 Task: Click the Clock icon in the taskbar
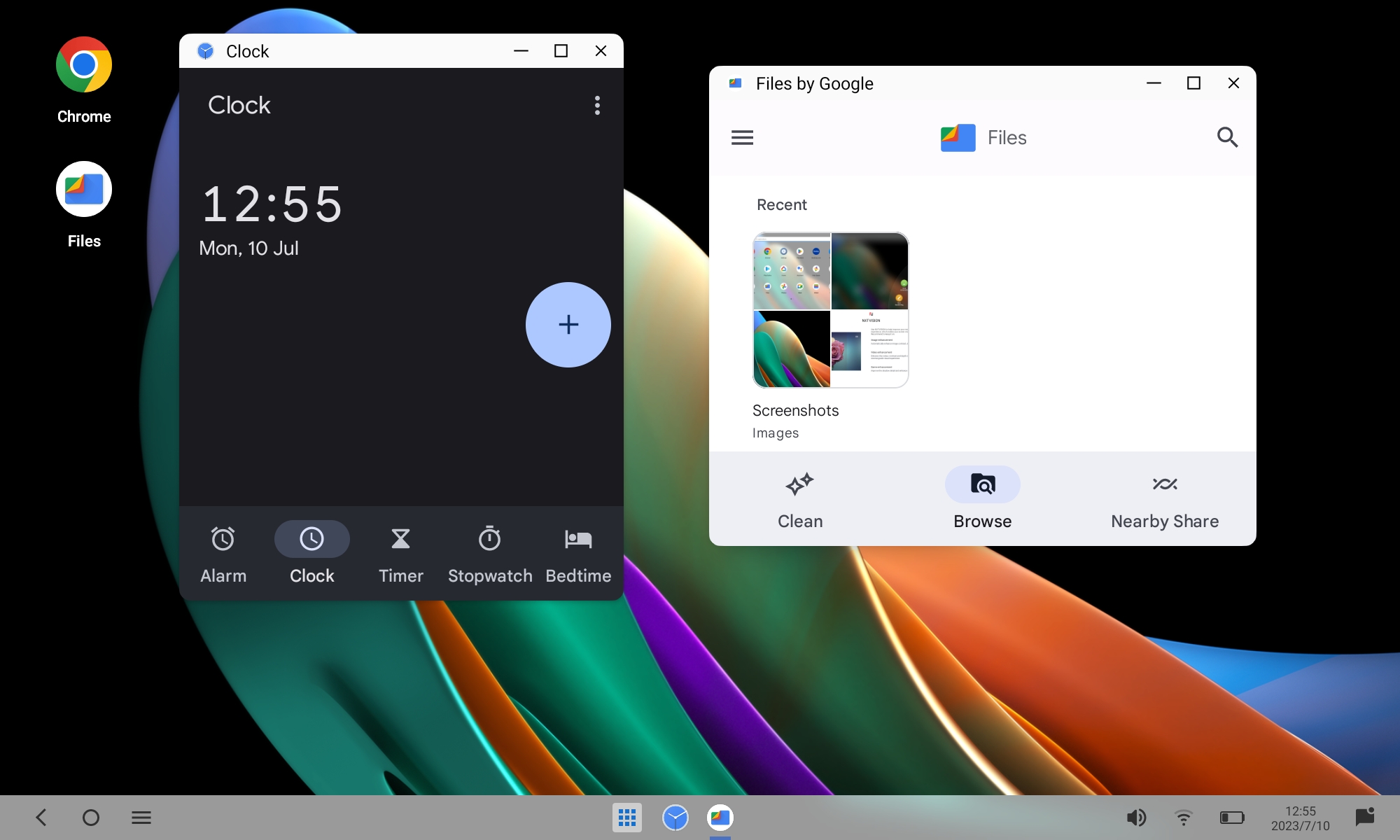click(x=675, y=818)
